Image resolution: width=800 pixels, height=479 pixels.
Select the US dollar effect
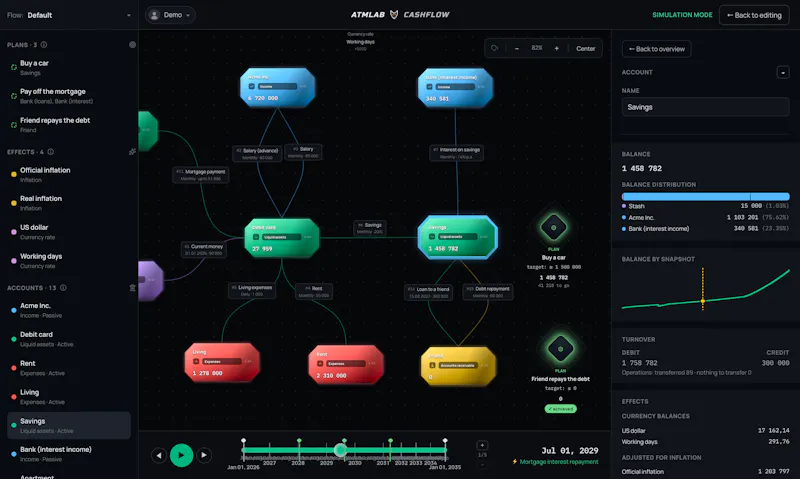click(69, 232)
